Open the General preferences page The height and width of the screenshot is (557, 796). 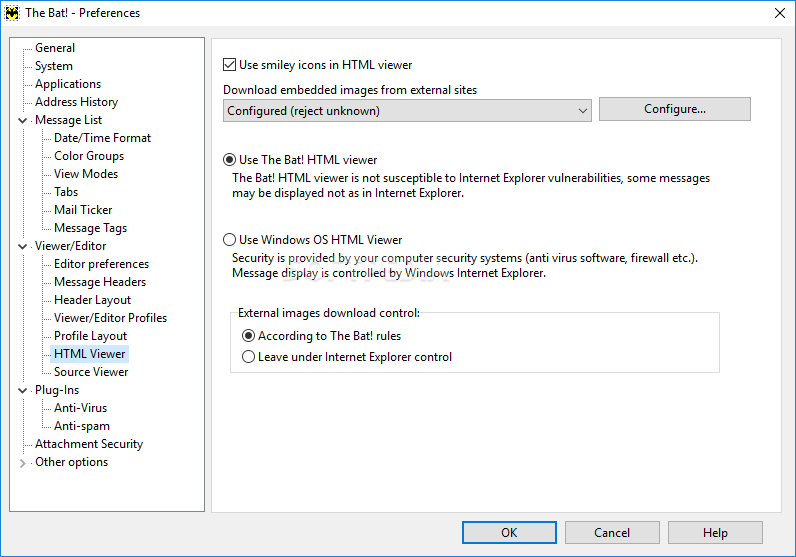[x=55, y=48]
